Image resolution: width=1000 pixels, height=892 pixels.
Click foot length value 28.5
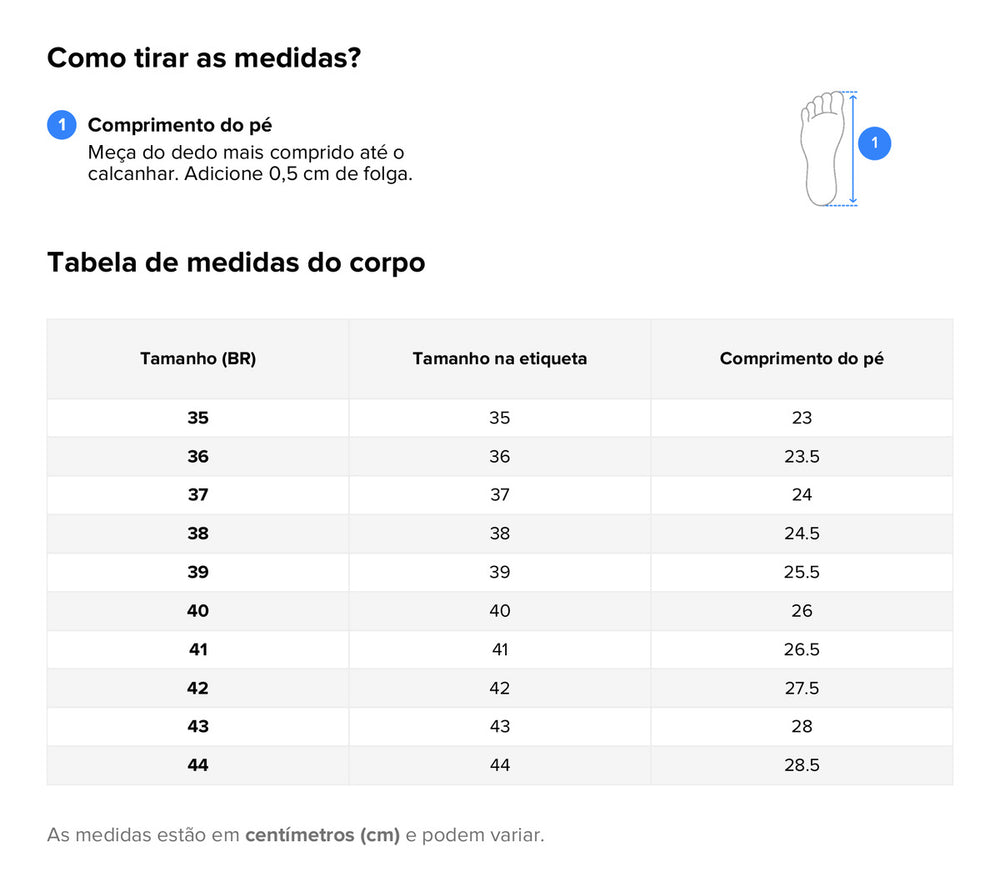click(x=801, y=765)
